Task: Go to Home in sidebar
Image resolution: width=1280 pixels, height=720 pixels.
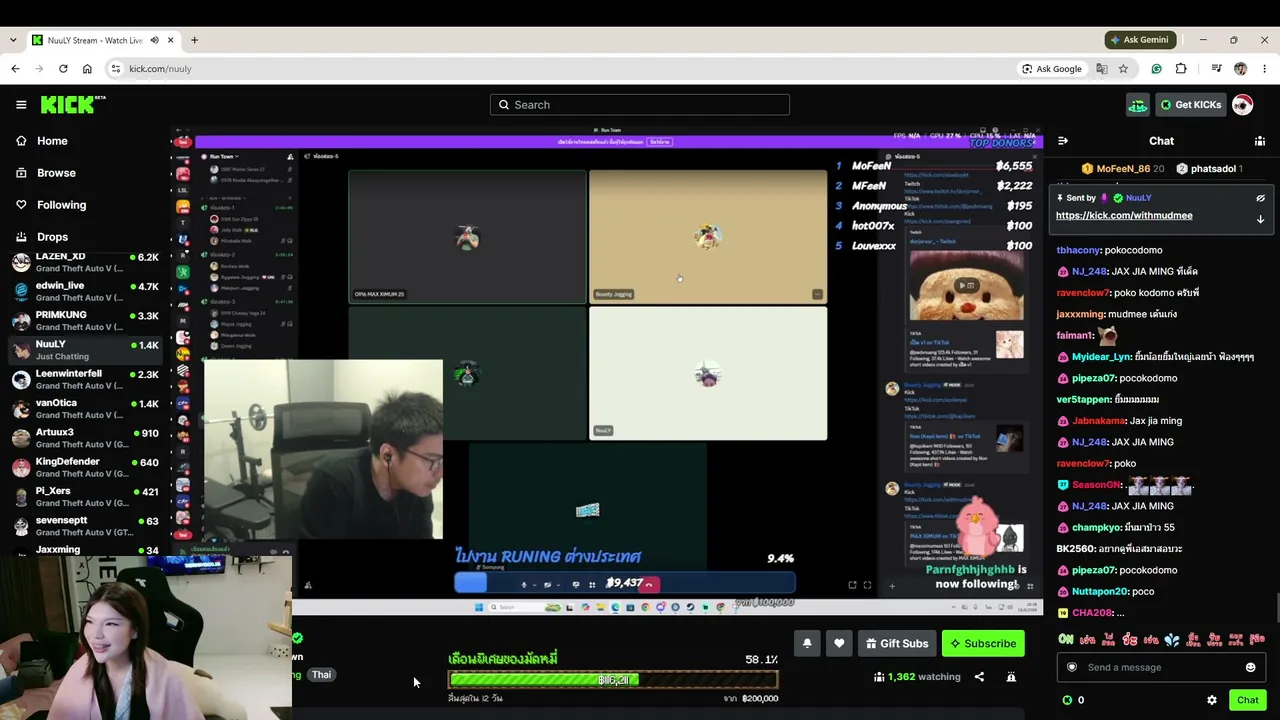Action: [x=52, y=141]
